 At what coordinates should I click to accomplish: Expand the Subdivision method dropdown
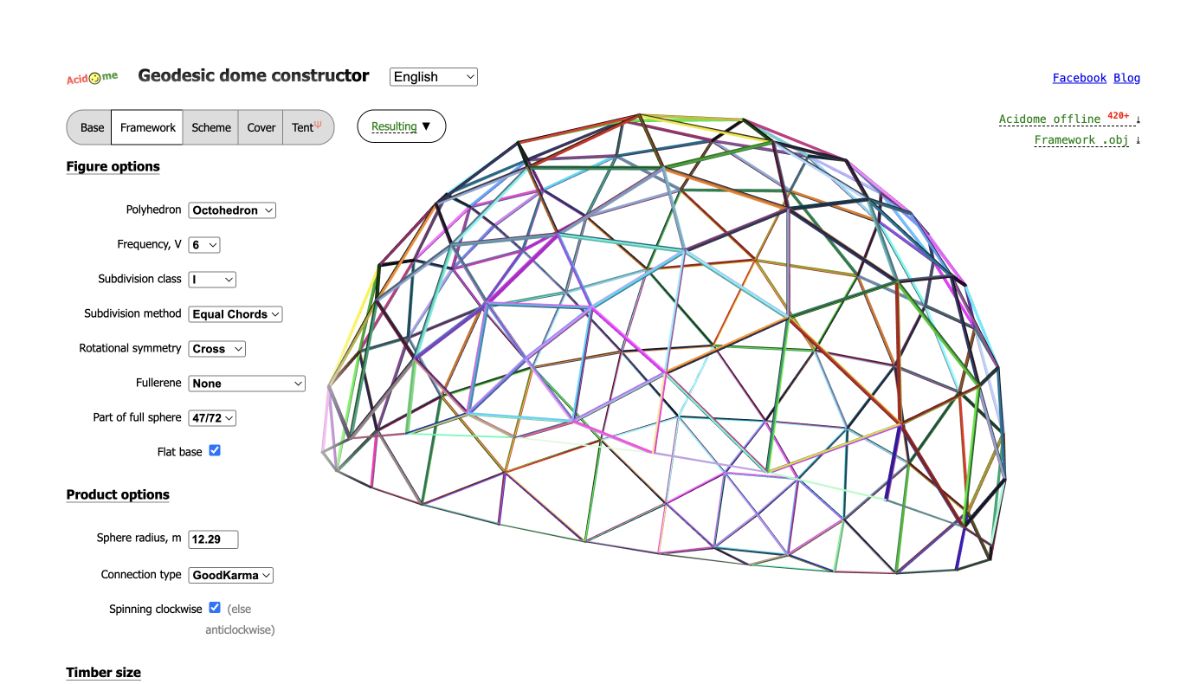click(x=236, y=314)
